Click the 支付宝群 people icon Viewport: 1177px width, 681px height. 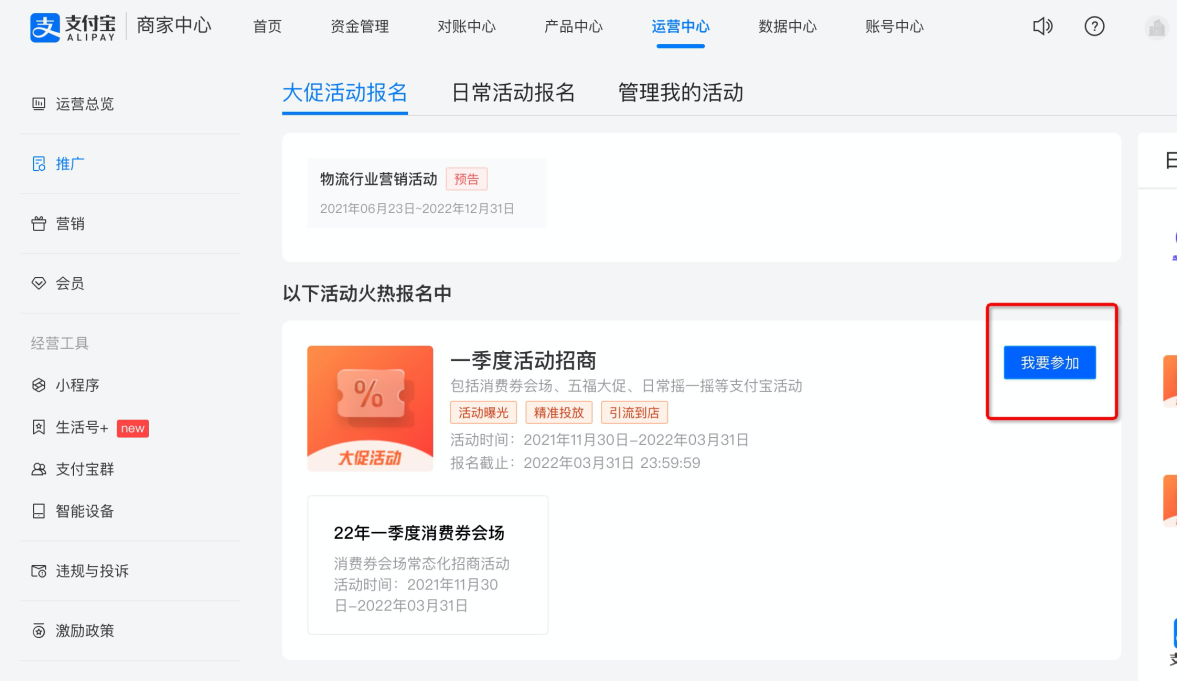38,469
